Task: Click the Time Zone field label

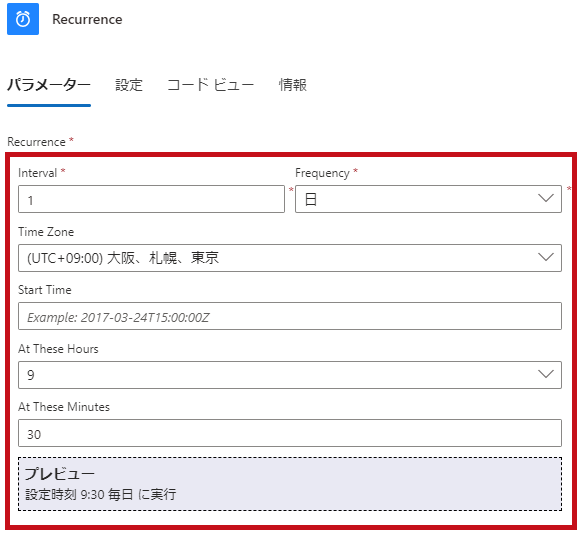Action: coord(46,232)
